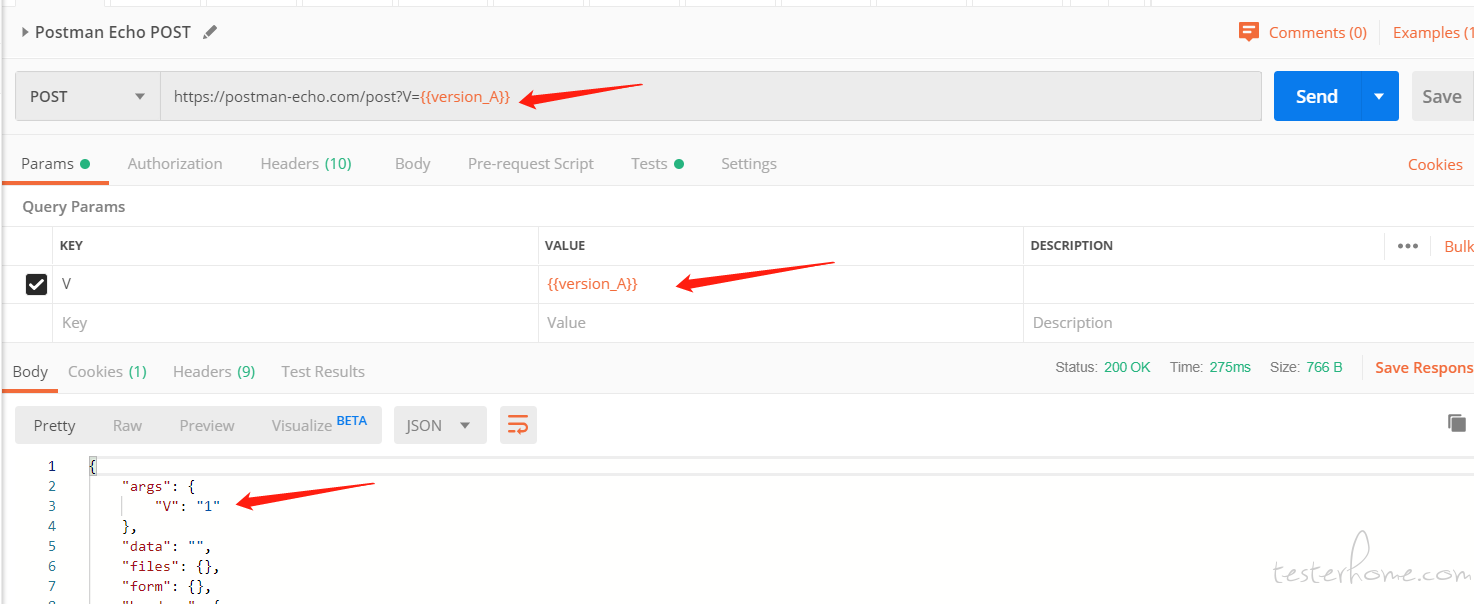Click the request URL input field

(711, 96)
